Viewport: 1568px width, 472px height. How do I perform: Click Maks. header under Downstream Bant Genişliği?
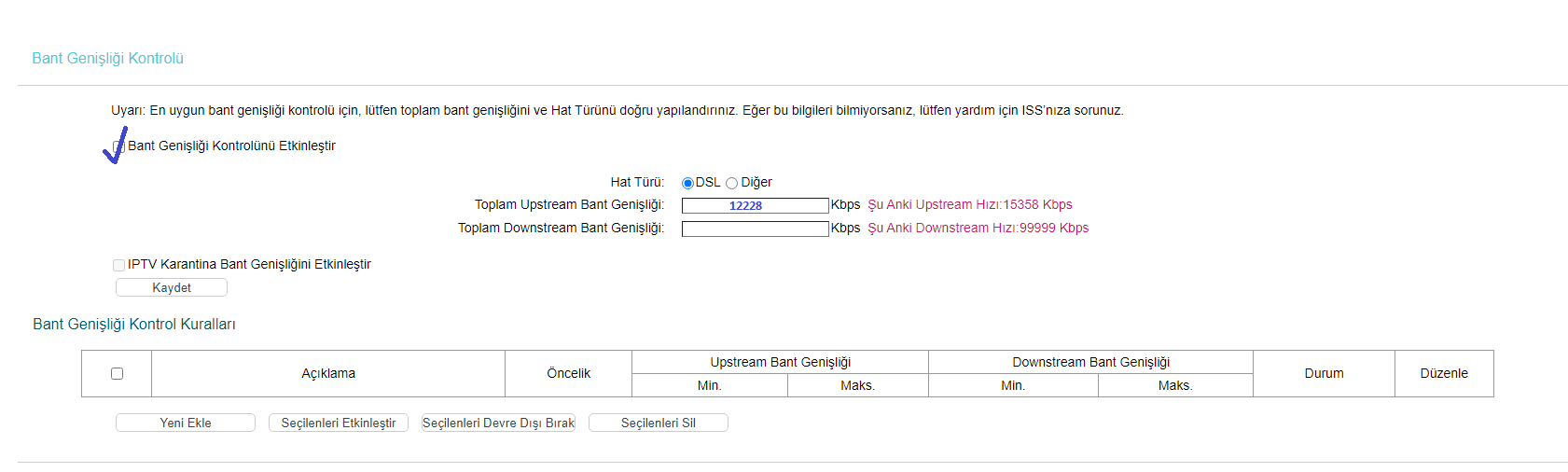point(1174,385)
